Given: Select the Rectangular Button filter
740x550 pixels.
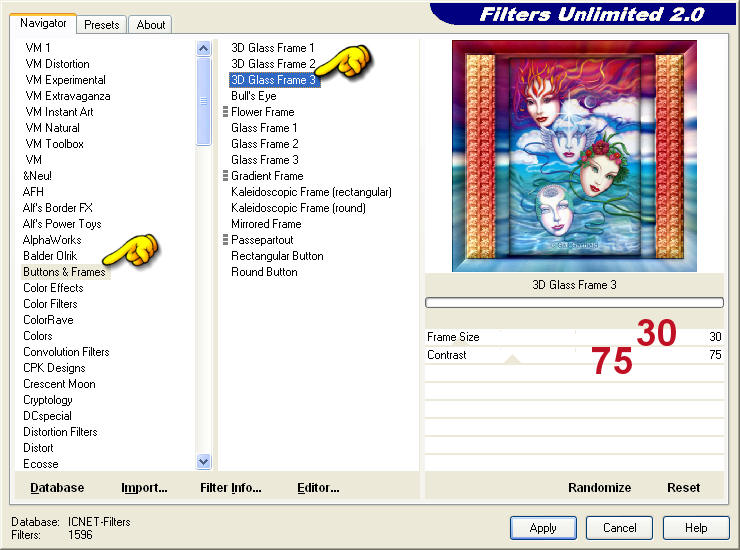Looking at the screenshot, I should pos(277,256).
